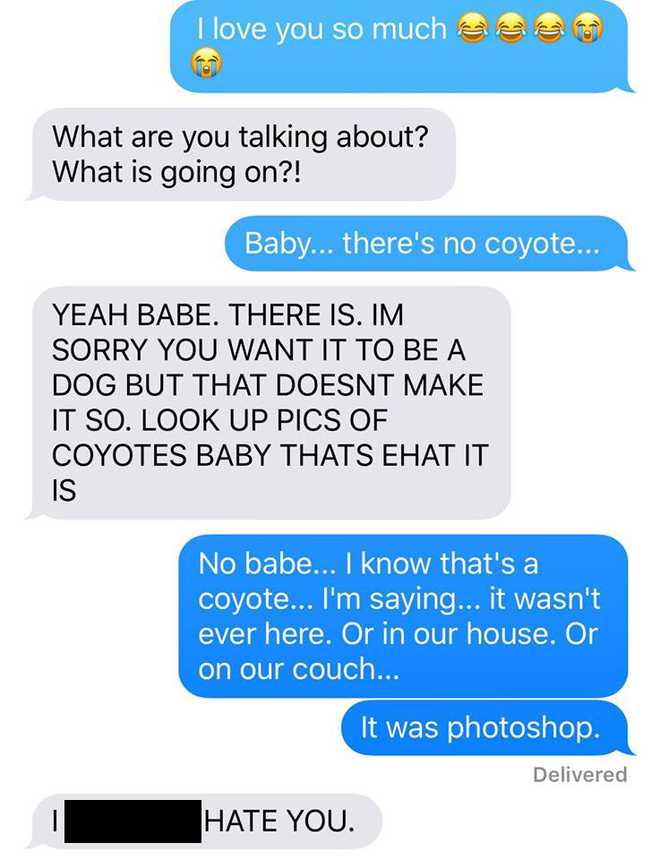Click the word "DOG" in the caps message
This screenshot has height=860, width=660.
pyautogui.click(x=85, y=386)
